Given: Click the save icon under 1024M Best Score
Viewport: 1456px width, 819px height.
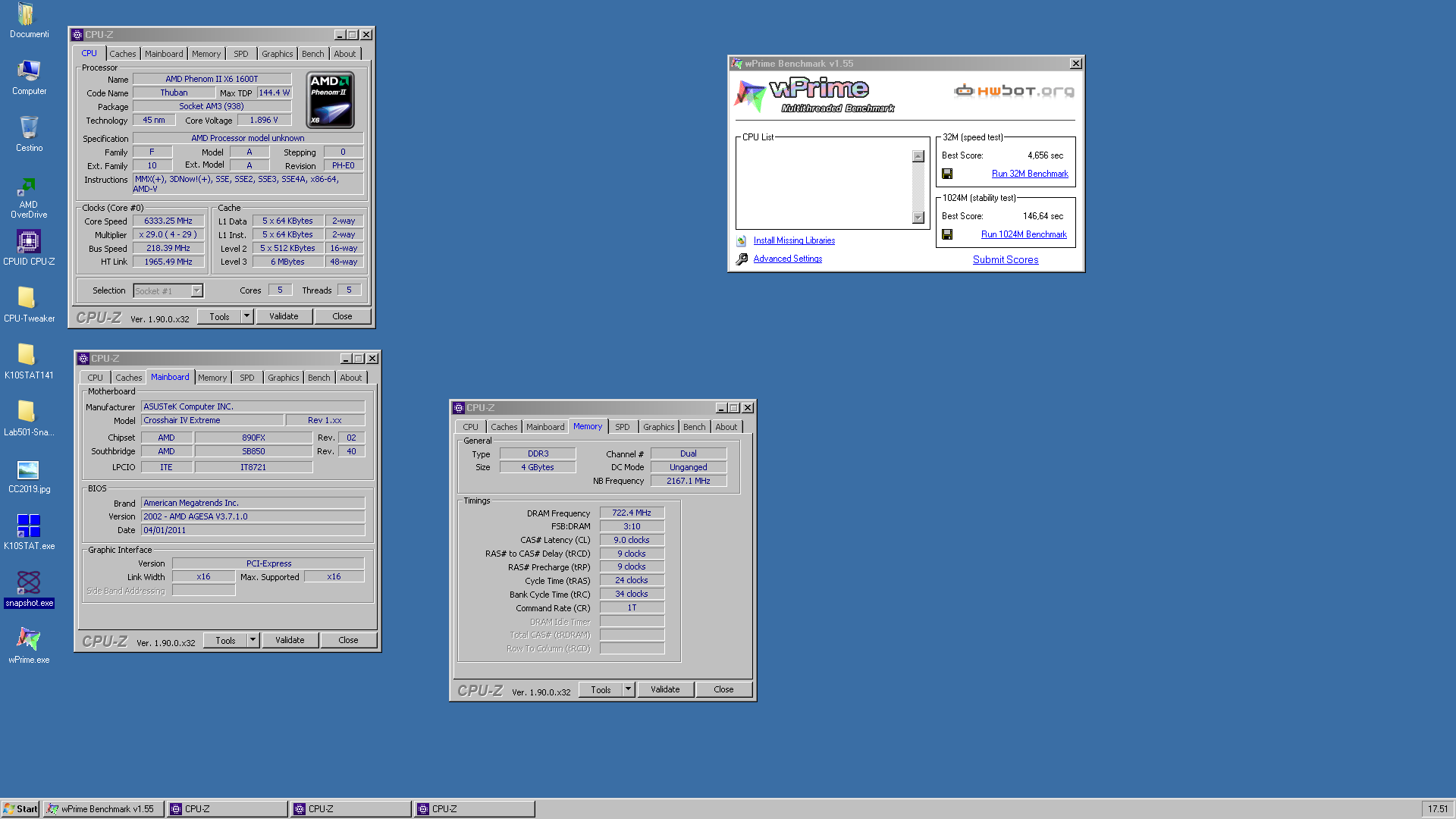Looking at the screenshot, I should [947, 234].
